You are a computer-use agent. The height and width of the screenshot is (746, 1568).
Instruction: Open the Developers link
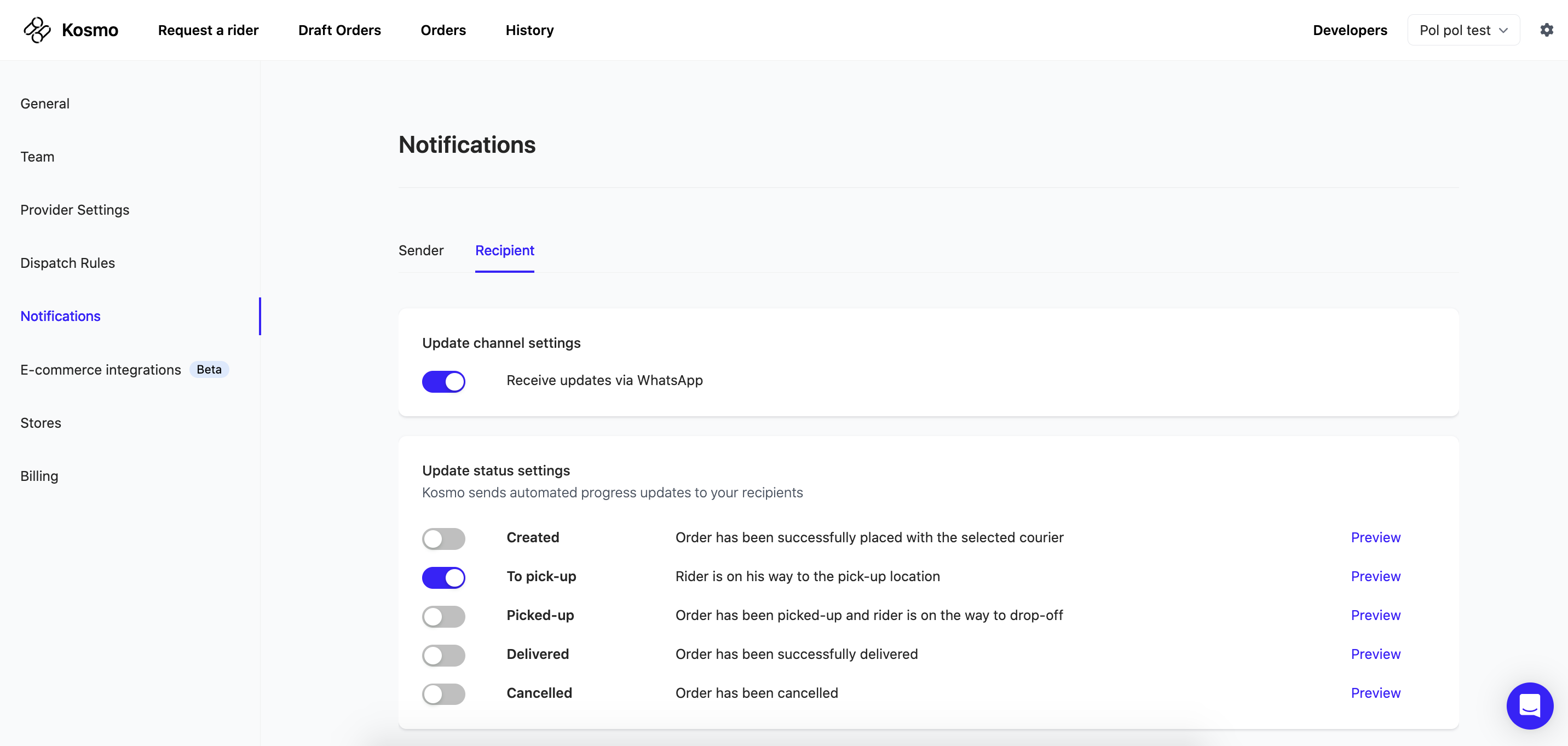pos(1350,30)
